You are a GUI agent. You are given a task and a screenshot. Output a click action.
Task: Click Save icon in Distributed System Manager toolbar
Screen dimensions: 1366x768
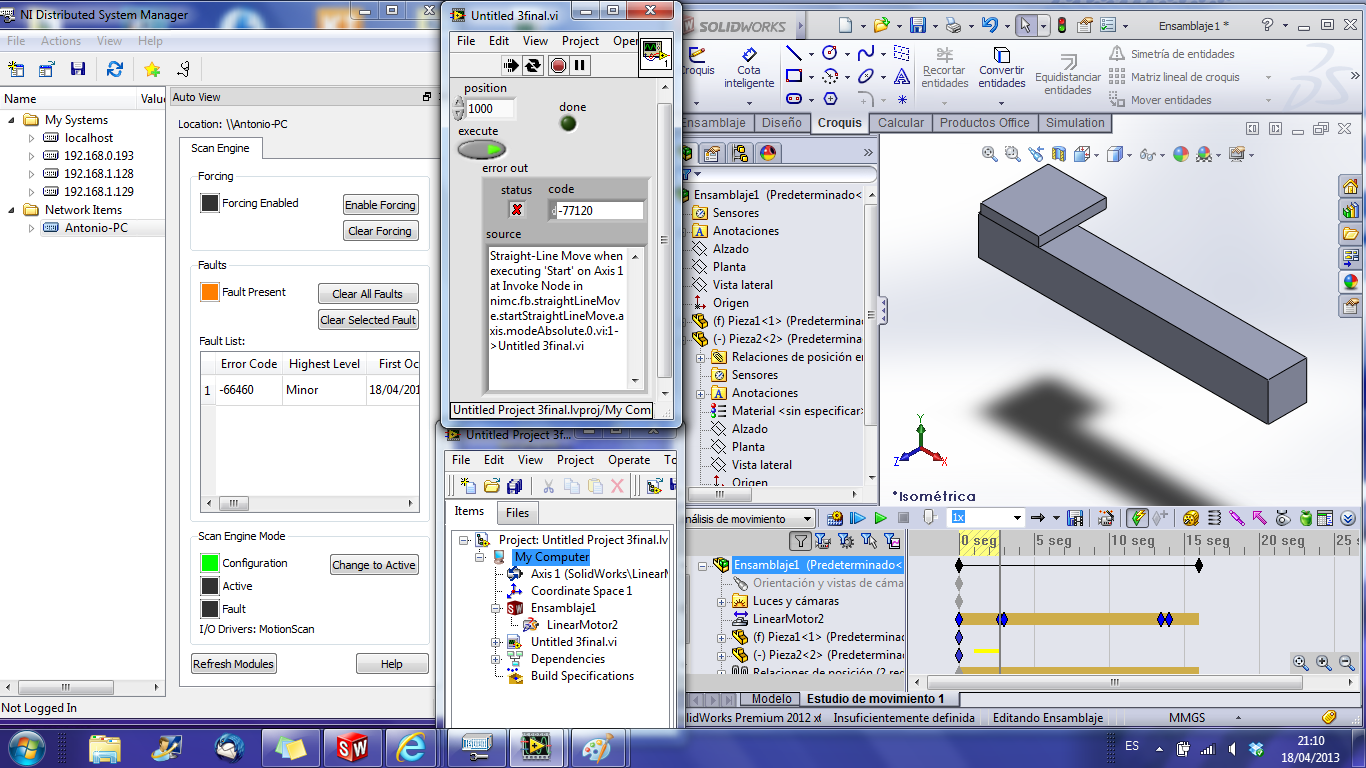point(77,69)
